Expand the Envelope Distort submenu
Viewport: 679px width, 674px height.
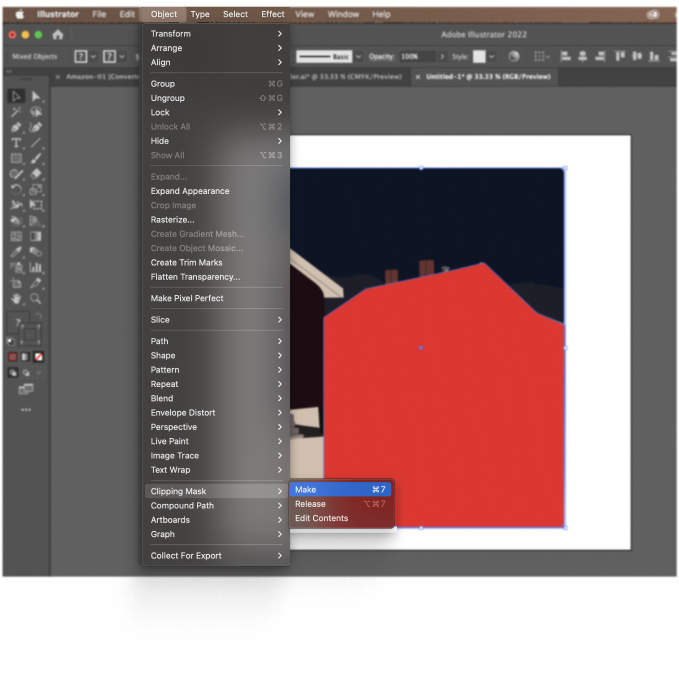point(216,413)
